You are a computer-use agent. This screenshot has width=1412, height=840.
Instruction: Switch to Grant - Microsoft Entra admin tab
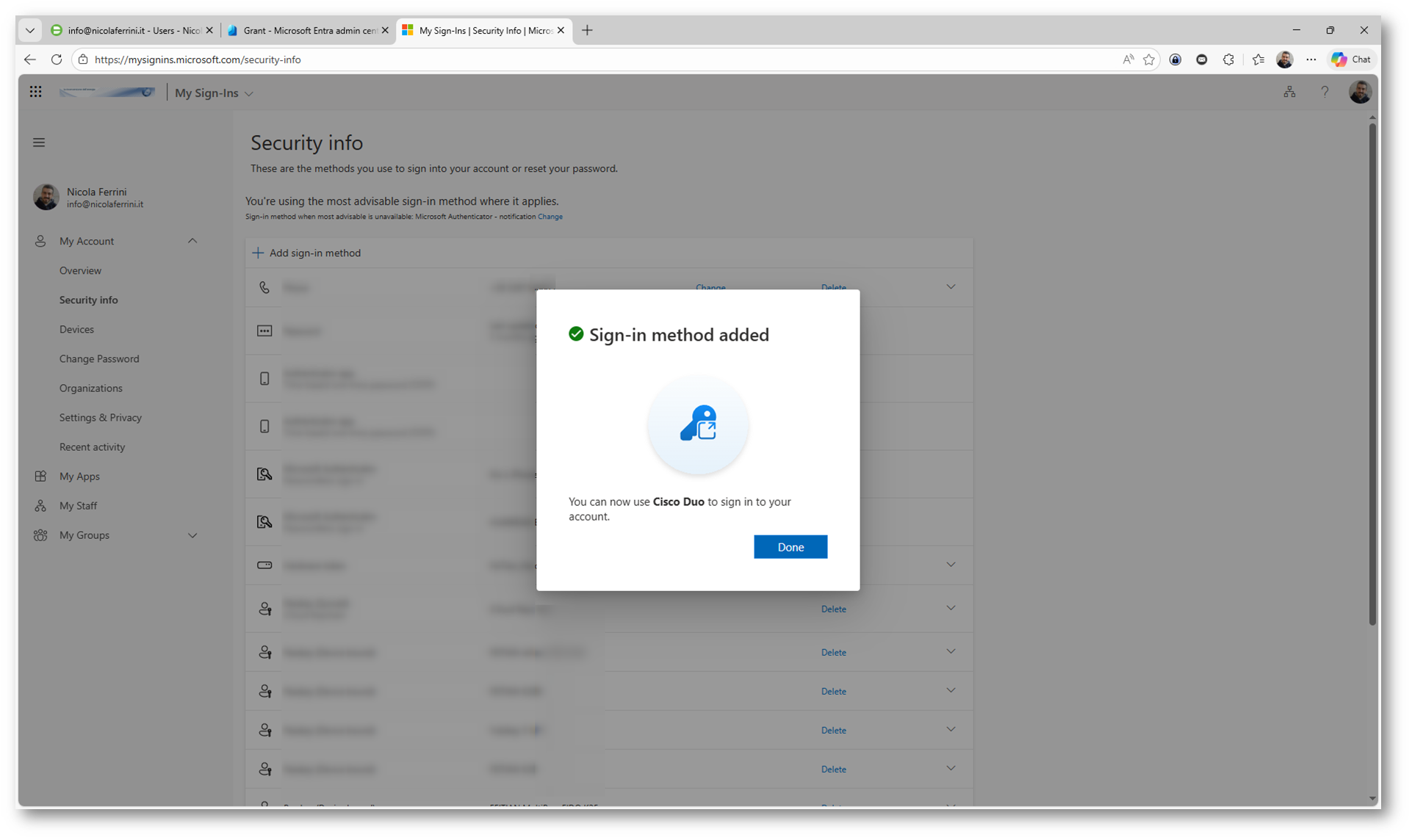[x=309, y=31]
